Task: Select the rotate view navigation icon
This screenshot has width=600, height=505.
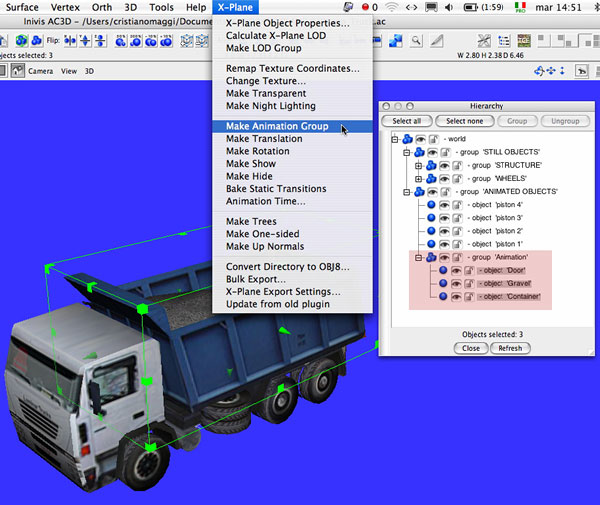Action: tap(539, 71)
